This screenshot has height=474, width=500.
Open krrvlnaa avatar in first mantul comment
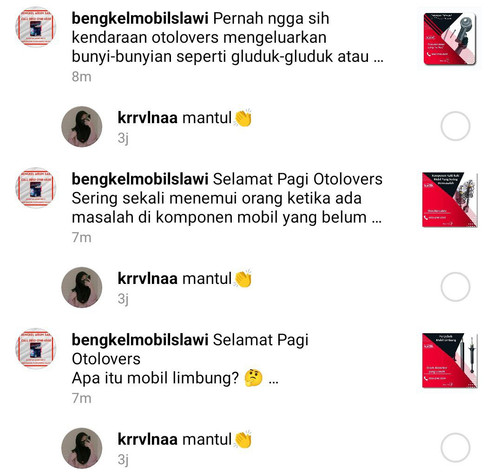click(82, 126)
